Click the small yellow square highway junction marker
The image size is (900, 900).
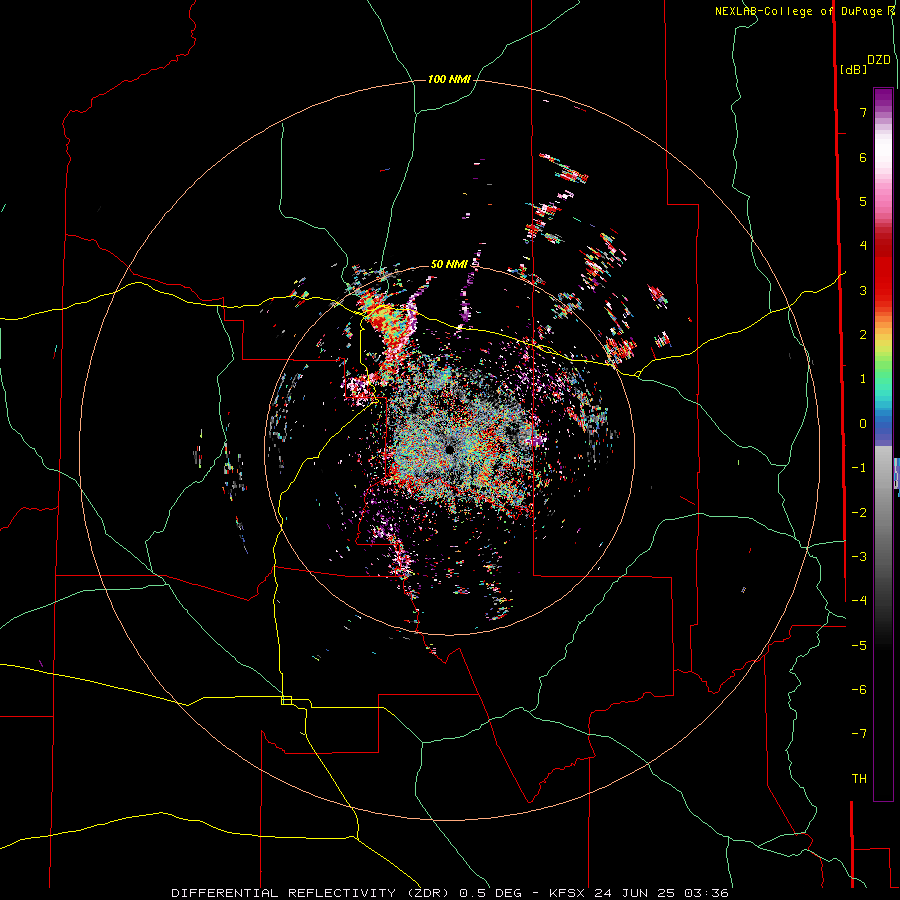tap(286, 700)
